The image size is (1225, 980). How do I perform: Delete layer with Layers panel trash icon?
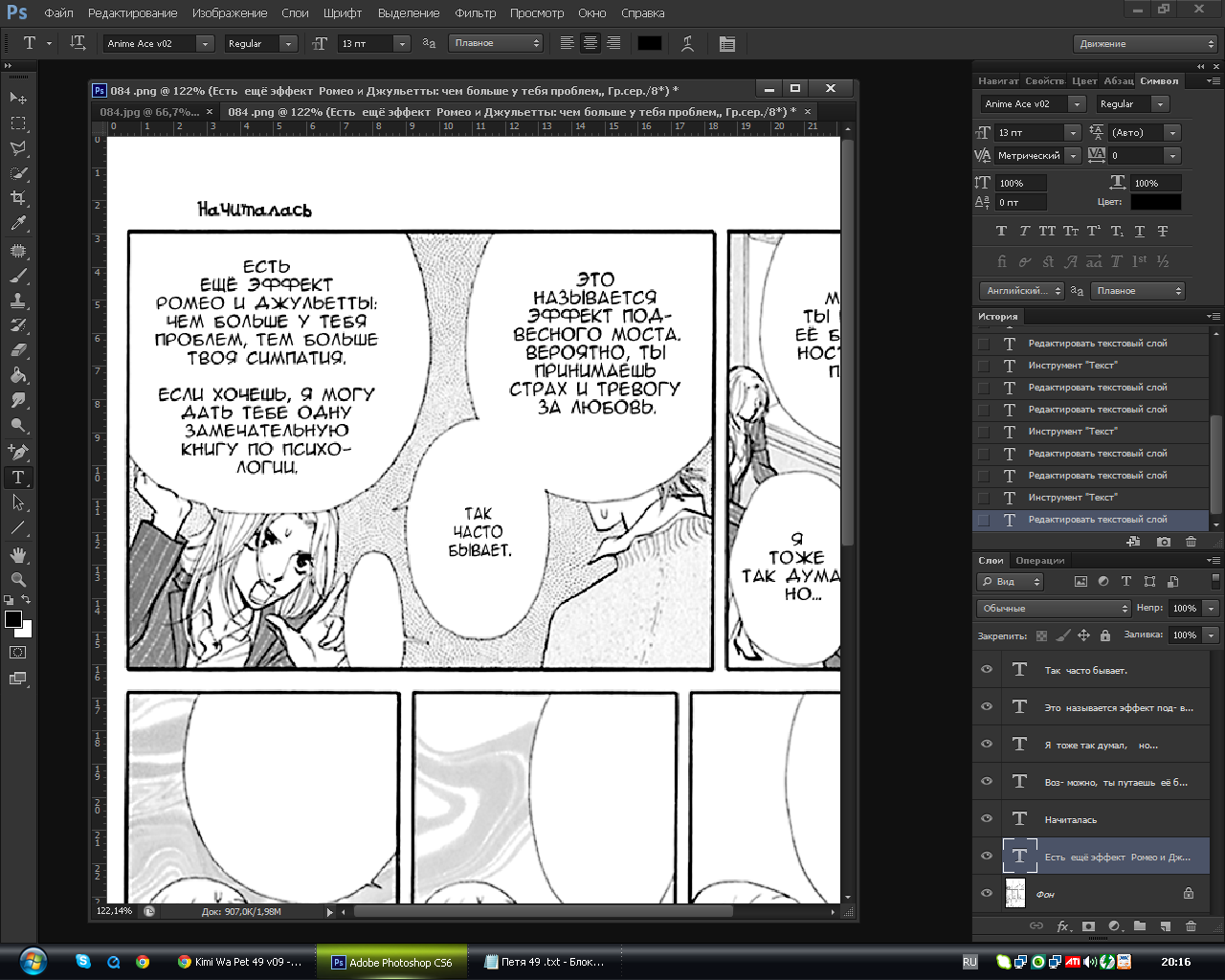point(1191,926)
